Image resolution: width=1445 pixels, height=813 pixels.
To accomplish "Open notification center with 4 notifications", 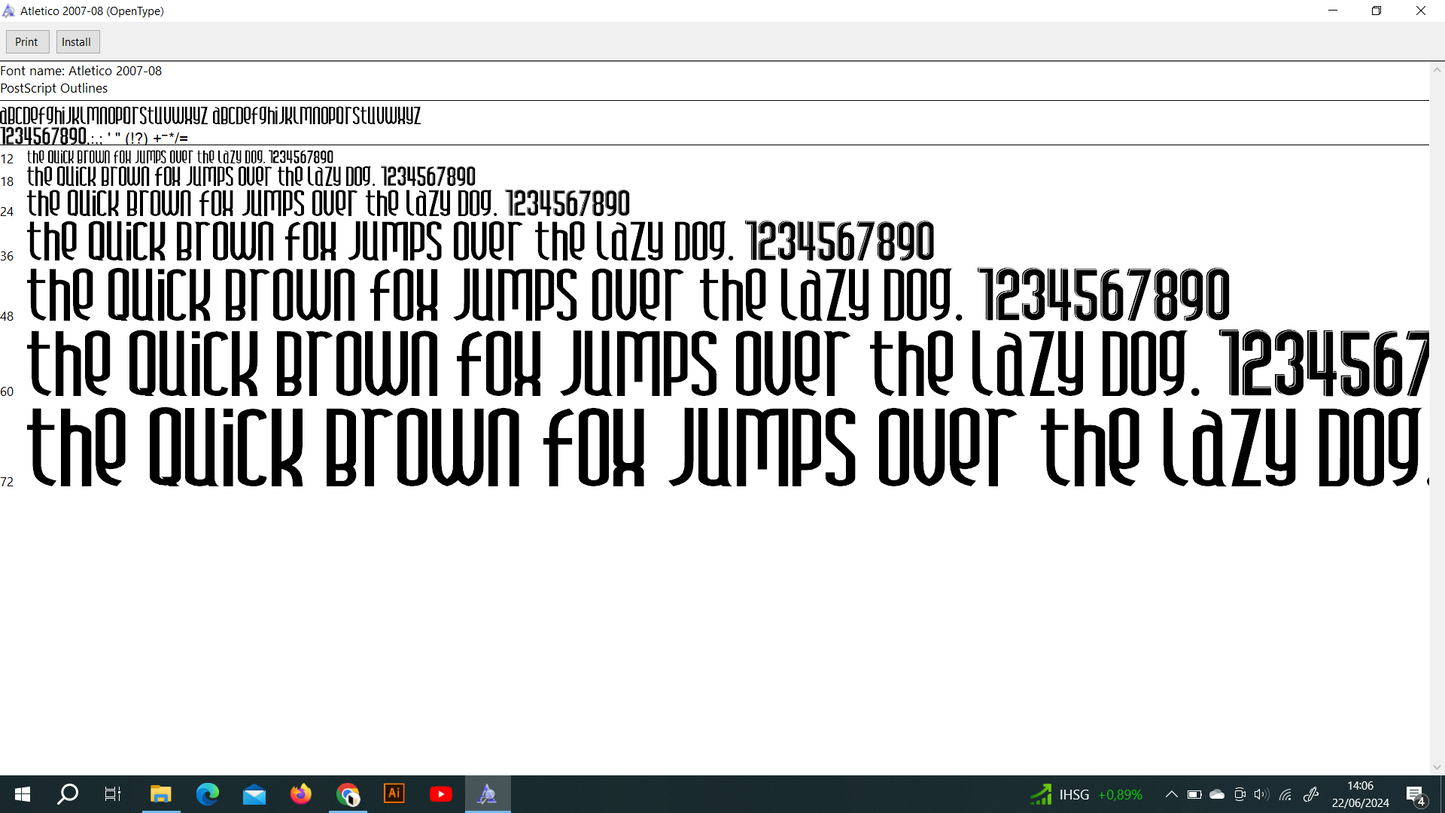I will 1417,795.
